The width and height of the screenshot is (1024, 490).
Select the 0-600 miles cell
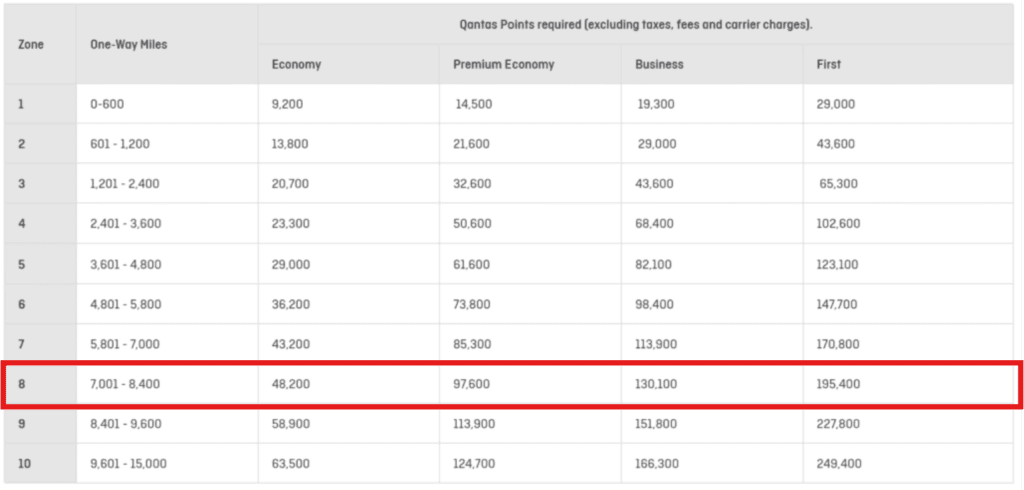(167, 104)
